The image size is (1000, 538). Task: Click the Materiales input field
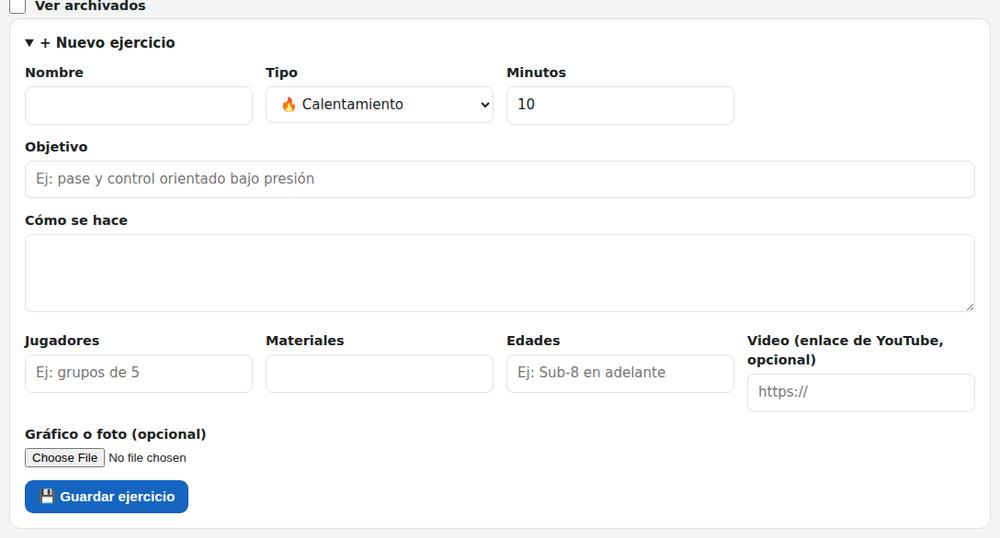coord(379,373)
